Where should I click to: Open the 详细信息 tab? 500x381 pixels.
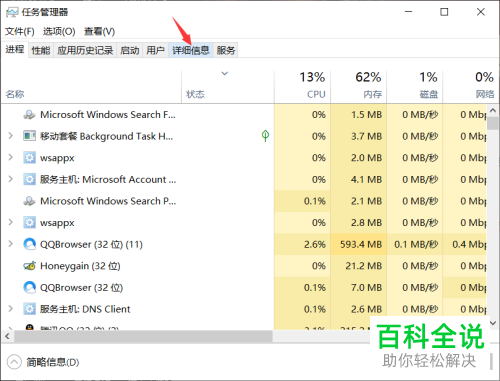[191, 50]
